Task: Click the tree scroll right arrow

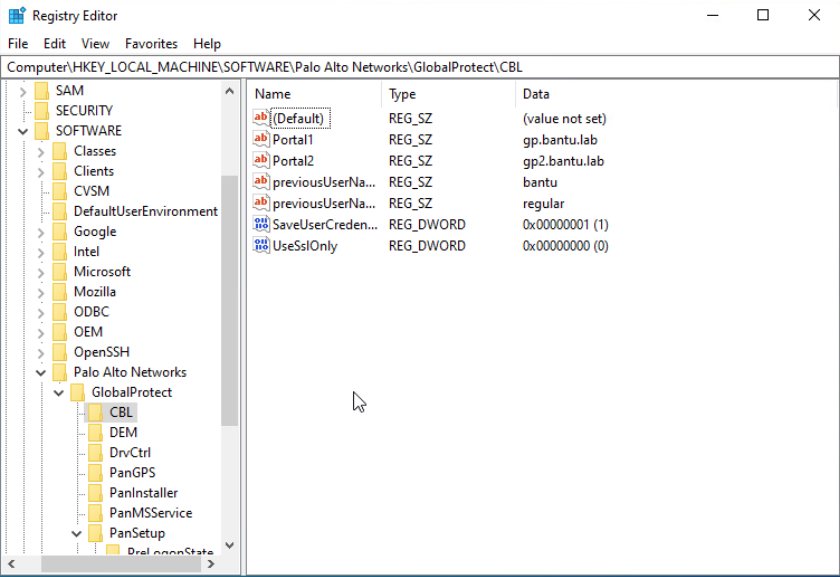Action: point(211,564)
